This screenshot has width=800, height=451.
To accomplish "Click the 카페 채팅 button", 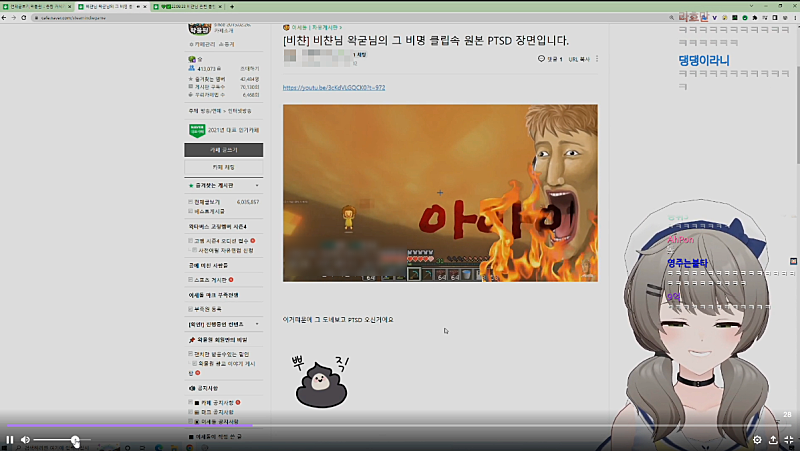I will coord(223,167).
